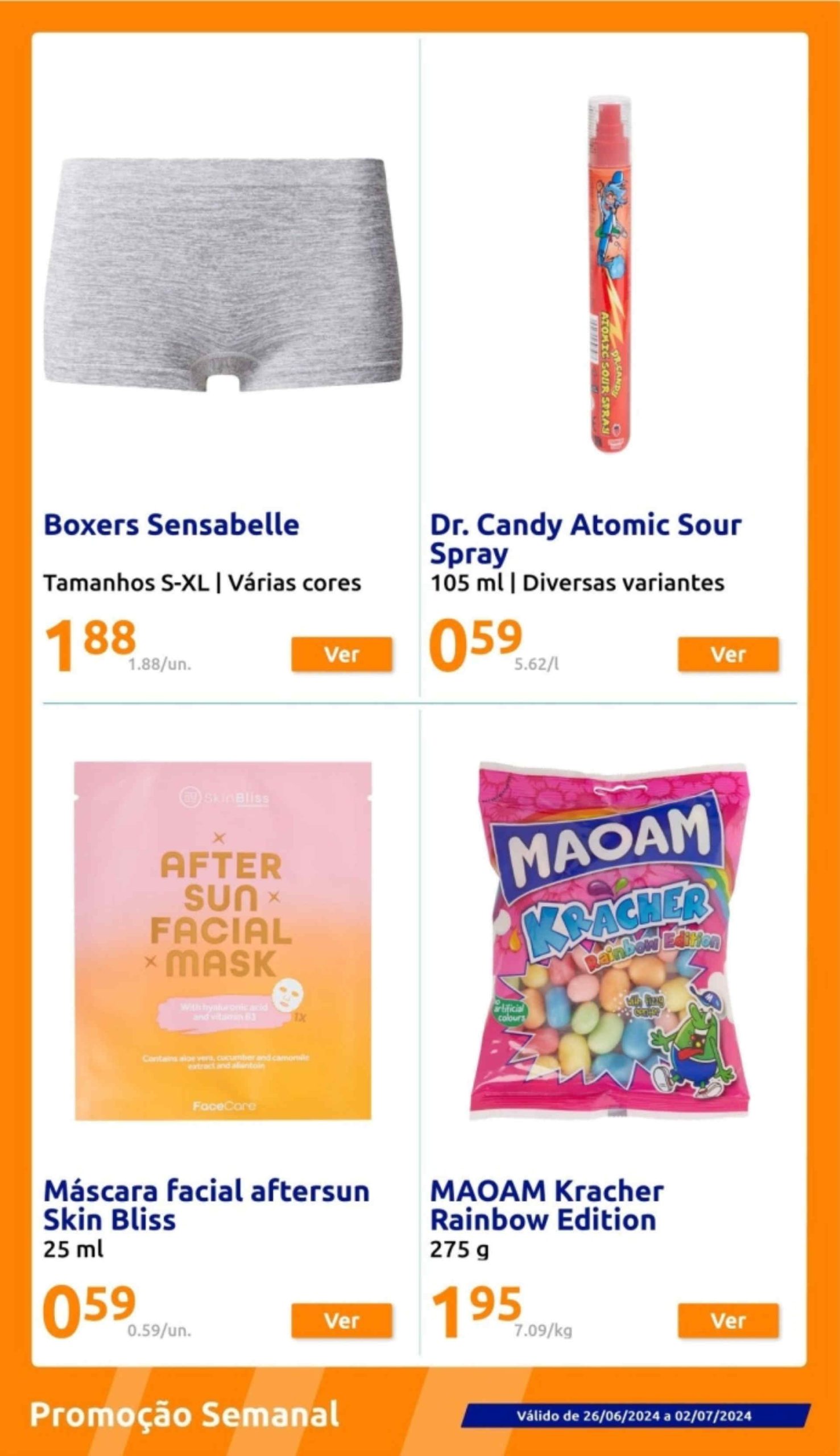This screenshot has width=840, height=1456.
Task: Open the Máscara facial aftersun Skin Bliss title
Action: tap(206, 1205)
